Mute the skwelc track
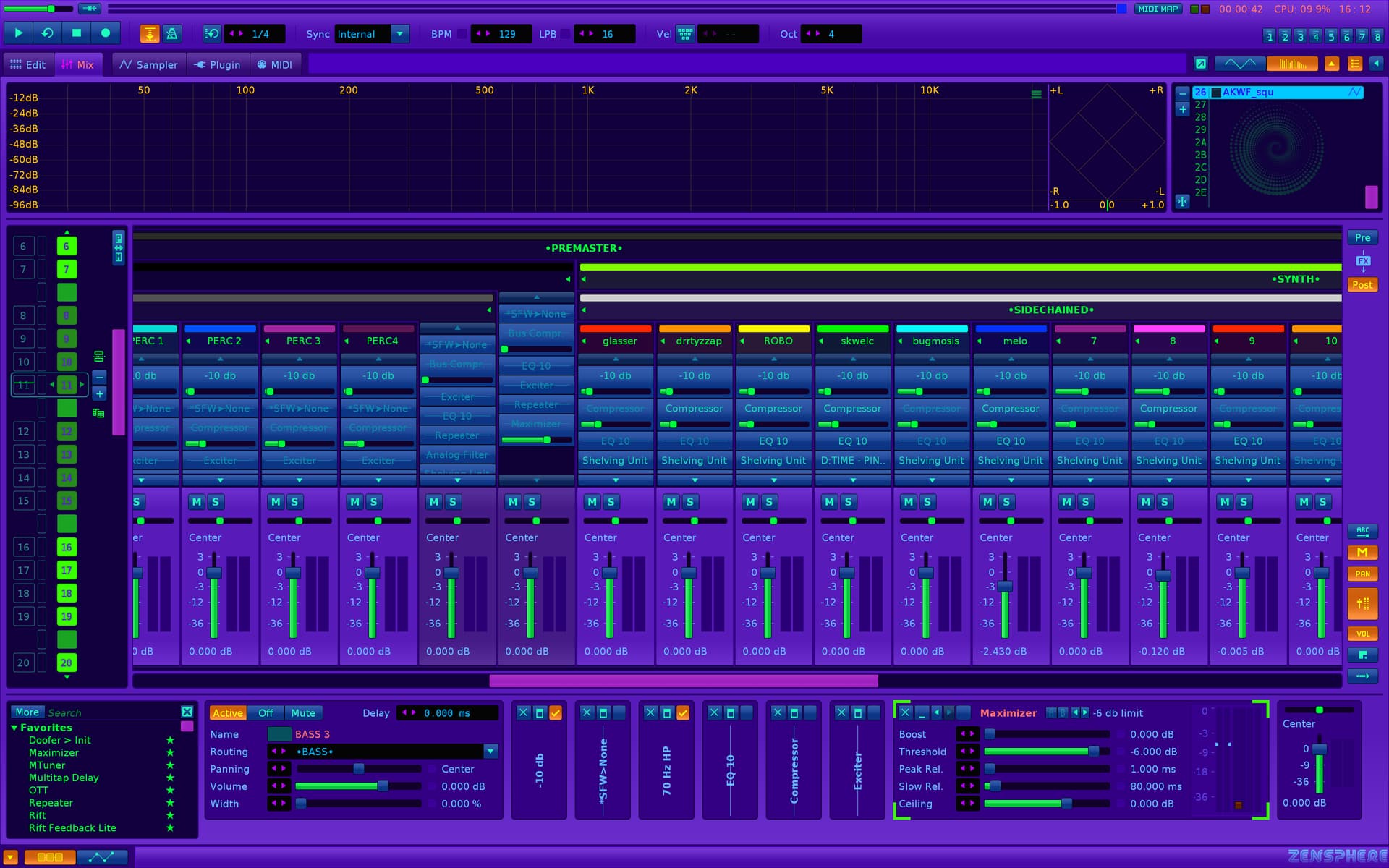 coord(830,501)
